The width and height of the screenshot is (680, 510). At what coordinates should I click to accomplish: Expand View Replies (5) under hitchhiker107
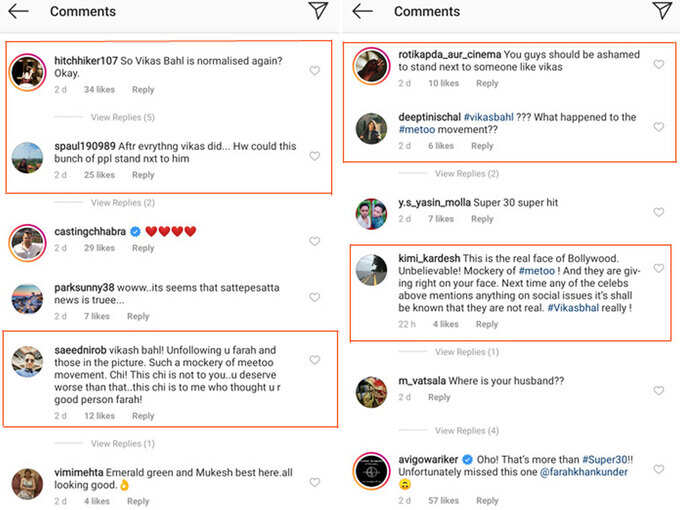pos(123,117)
